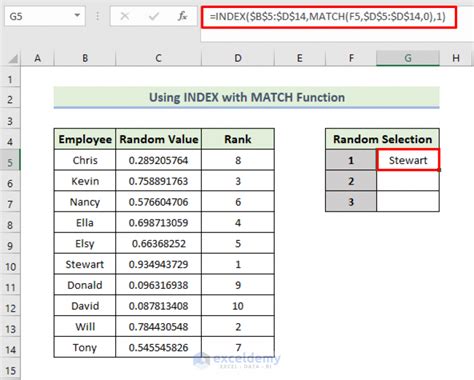The width and height of the screenshot is (474, 380).
Task: Click the Random Value header cell
Action: (x=159, y=139)
